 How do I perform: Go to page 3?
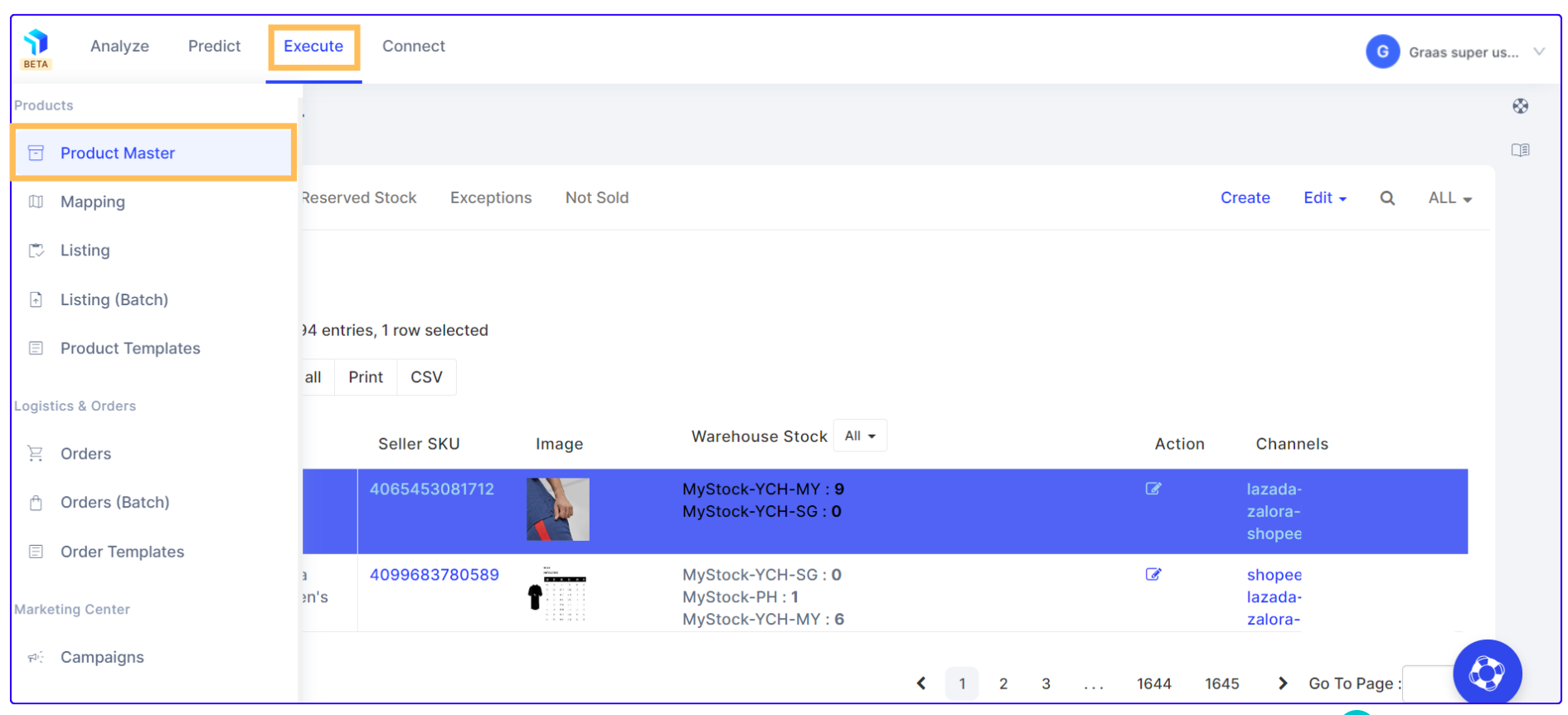[1046, 683]
